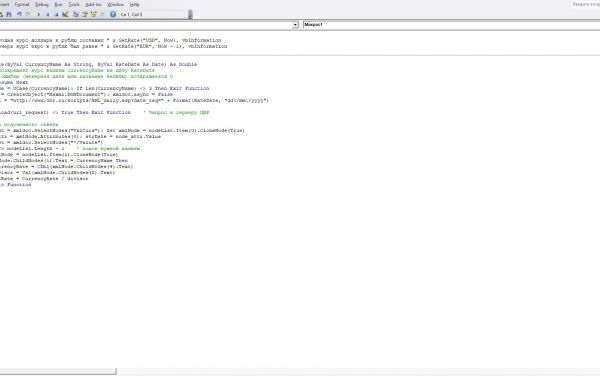Viewport: 600px width, 376px height.
Task: Expand the Object dropdown arrow
Action: [x=295, y=24]
